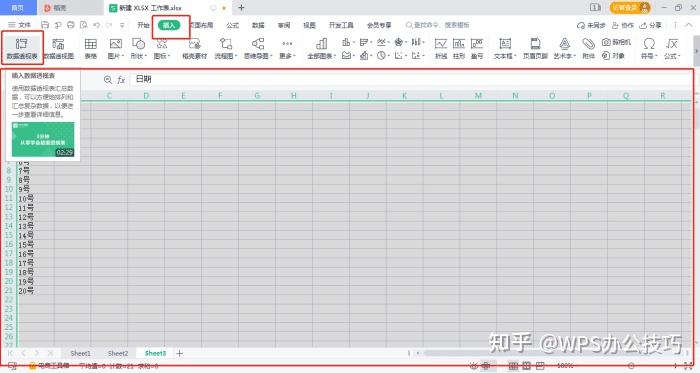
Task: Click the Camera (照相机) tool
Action: (x=616, y=42)
